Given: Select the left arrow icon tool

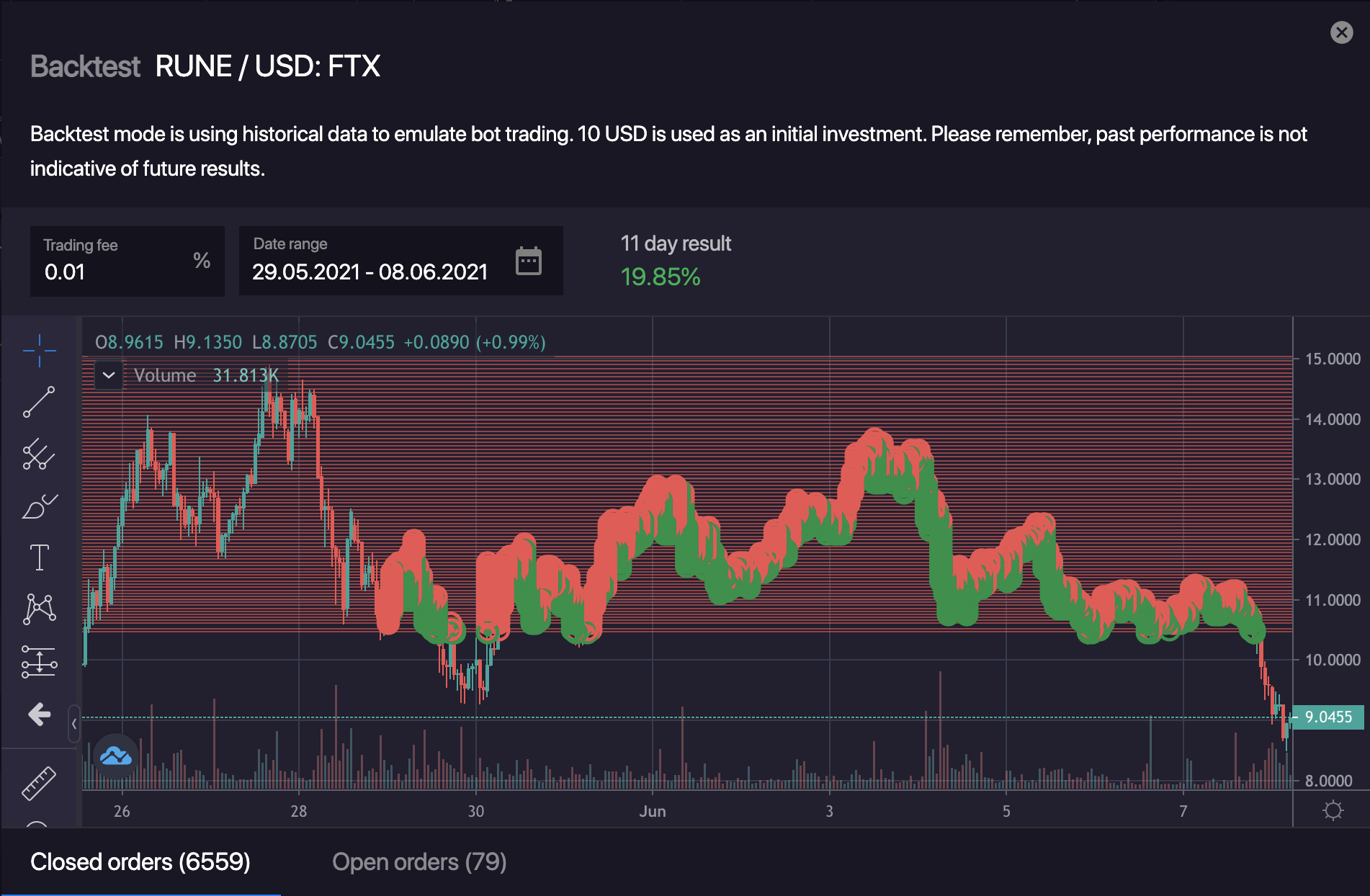Looking at the screenshot, I should click(39, 714).
